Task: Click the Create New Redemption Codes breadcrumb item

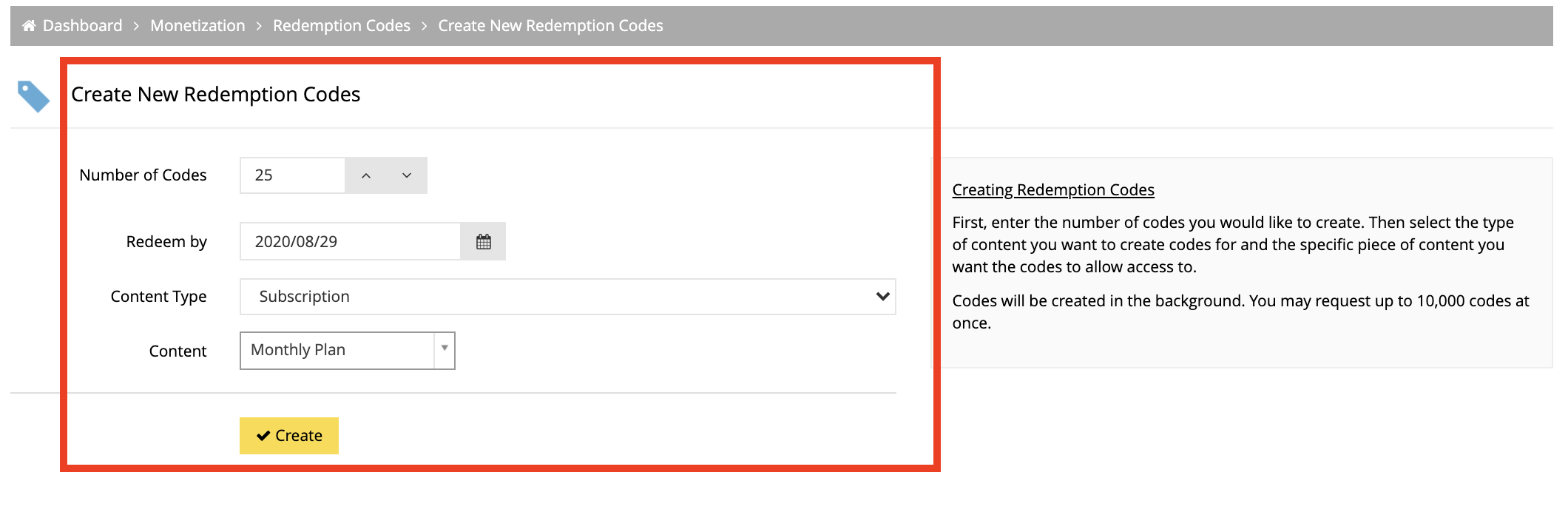Action: click(550, 26)
